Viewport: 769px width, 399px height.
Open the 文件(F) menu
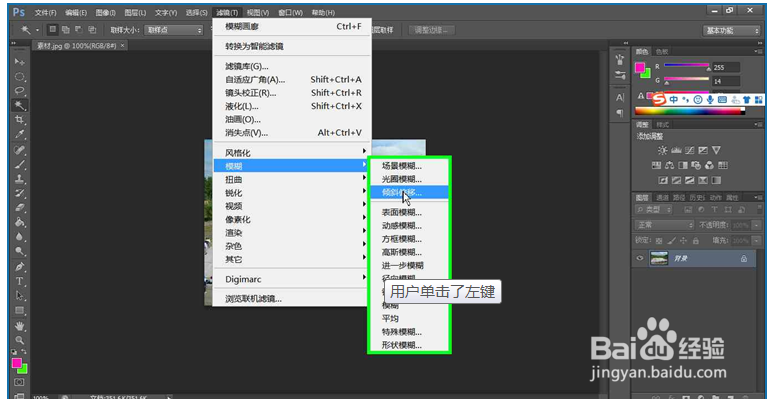[46, 12]
